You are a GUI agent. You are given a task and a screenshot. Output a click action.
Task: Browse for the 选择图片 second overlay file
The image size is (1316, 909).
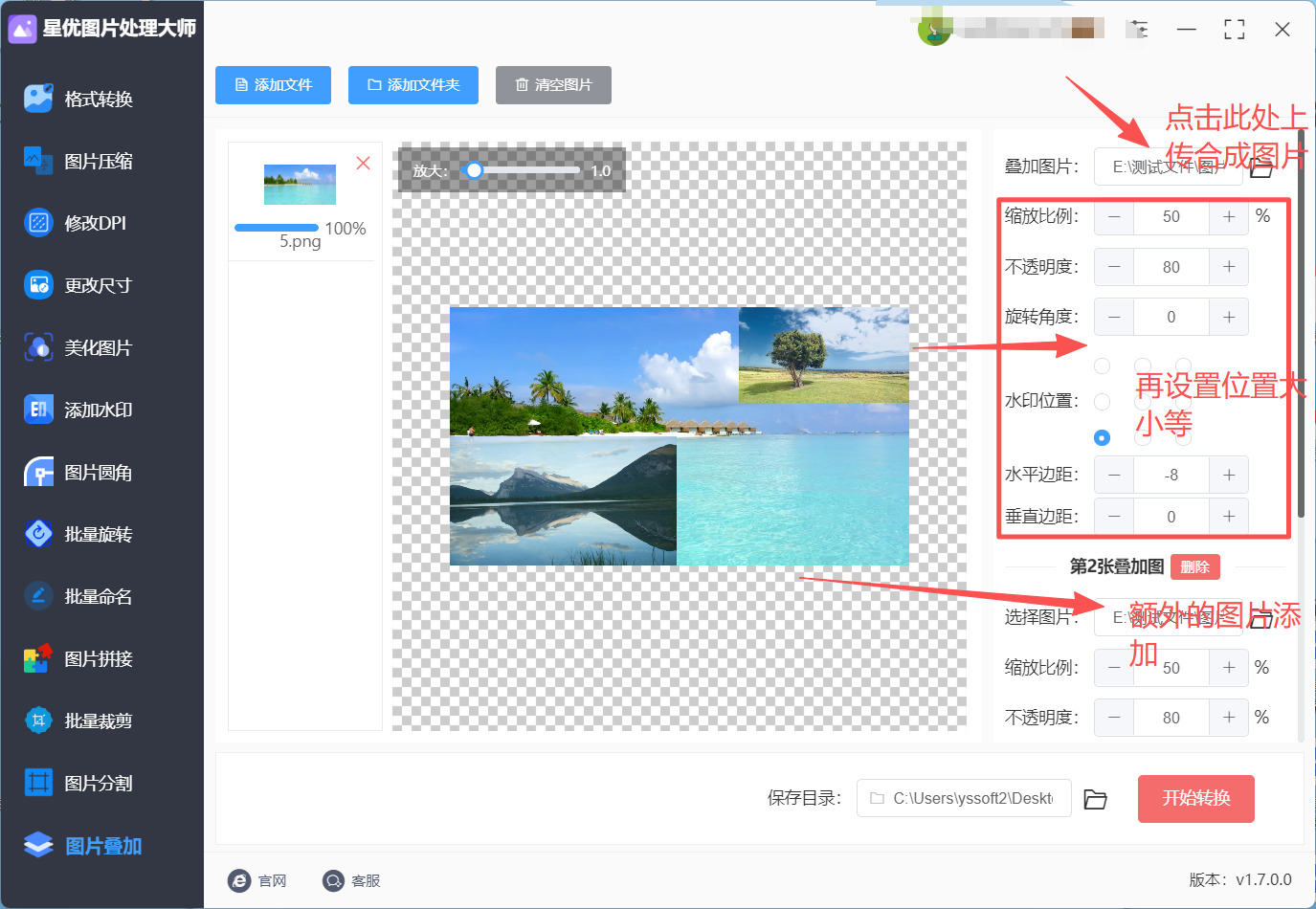click(x=1261, y=618)
